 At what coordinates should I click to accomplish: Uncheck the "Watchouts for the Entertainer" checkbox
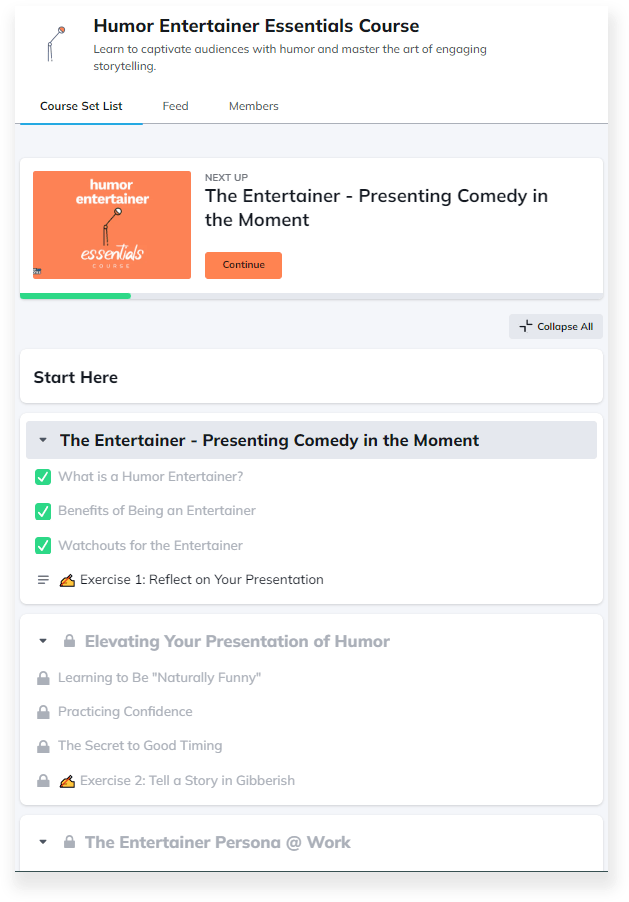pyautogui.click(x=42, y=545)
